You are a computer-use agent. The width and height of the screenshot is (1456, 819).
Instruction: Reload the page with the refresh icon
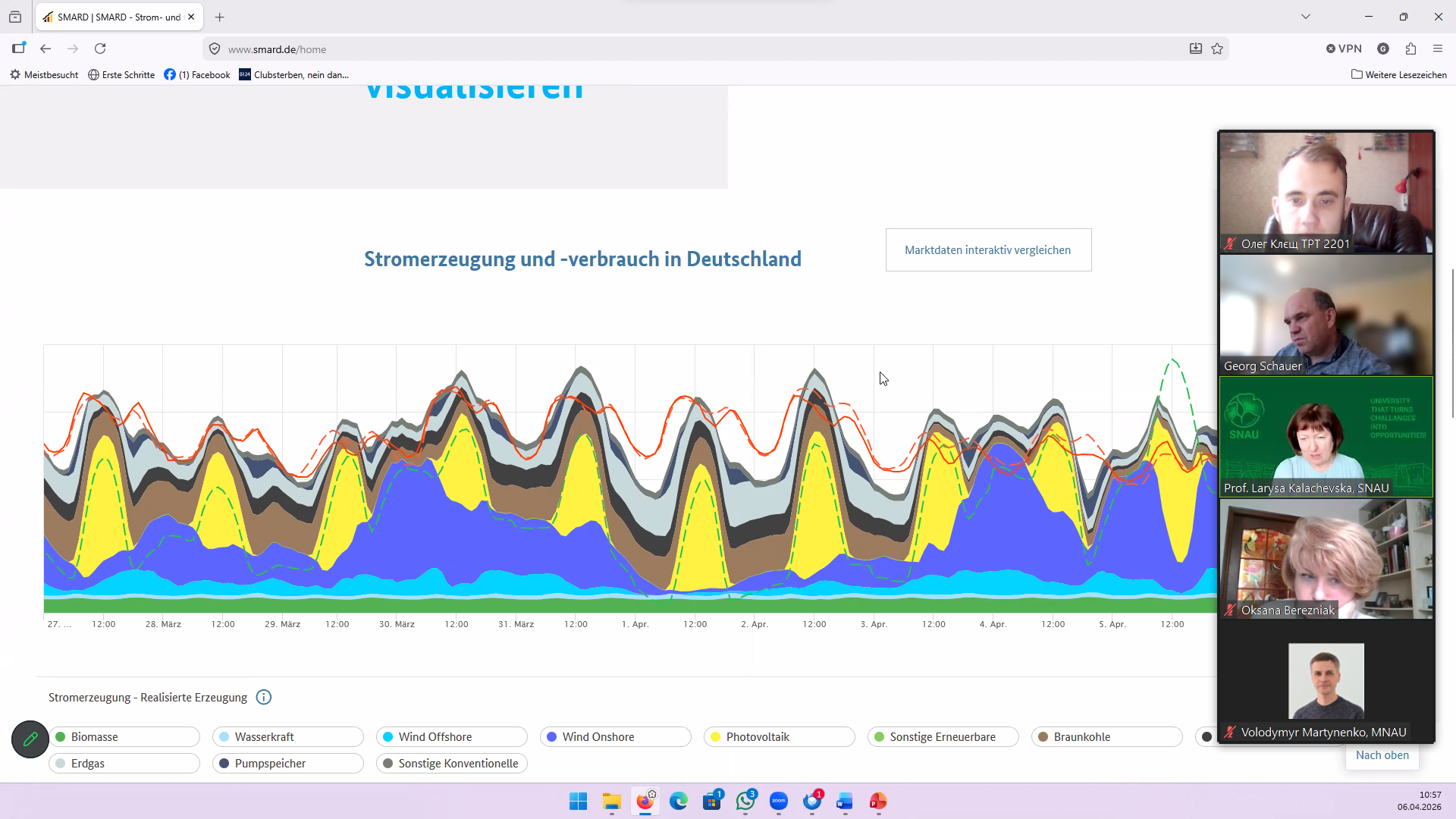[100, 49]
